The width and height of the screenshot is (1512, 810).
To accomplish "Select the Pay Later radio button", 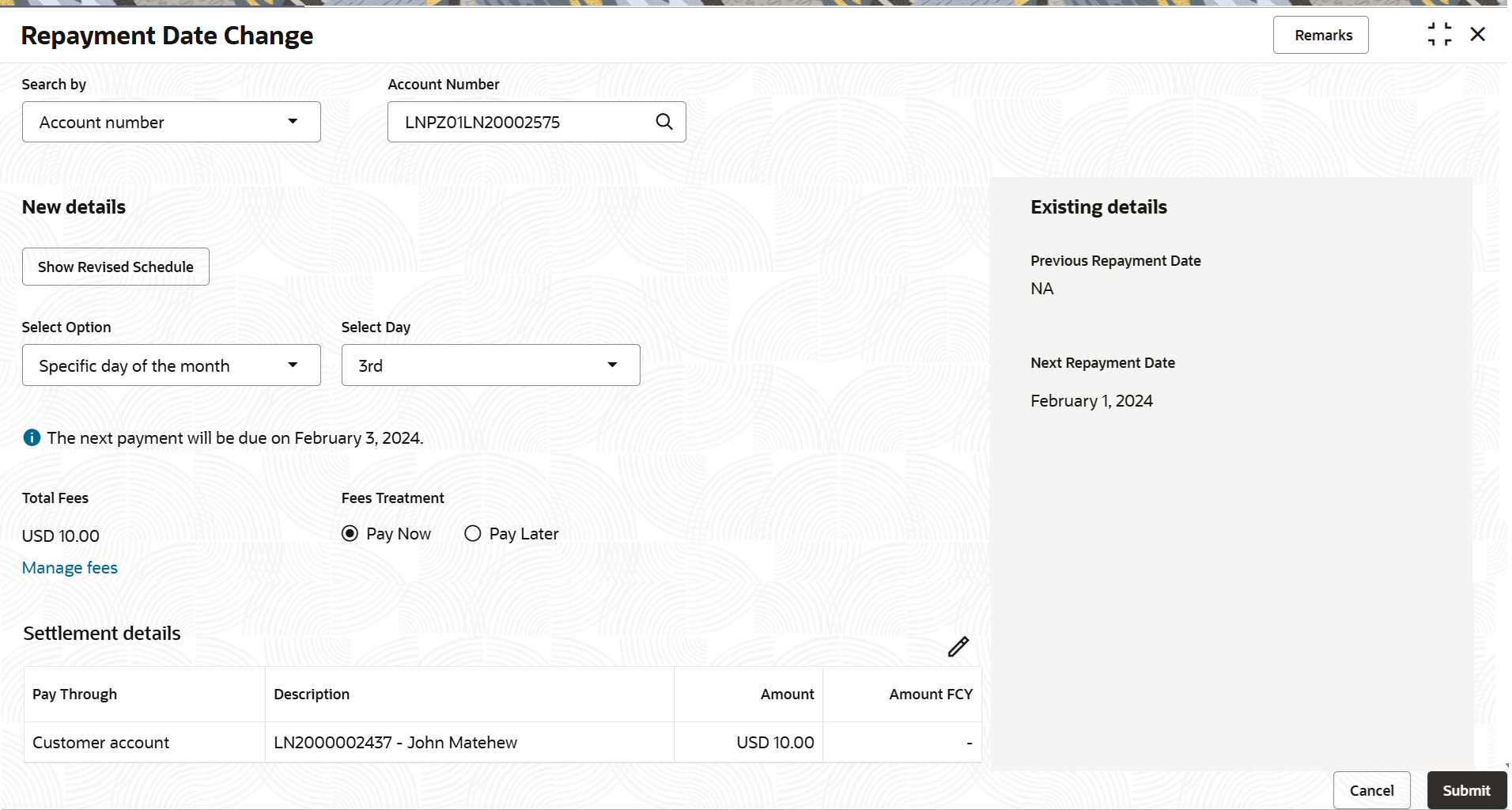I will click(x=473, y=534).
